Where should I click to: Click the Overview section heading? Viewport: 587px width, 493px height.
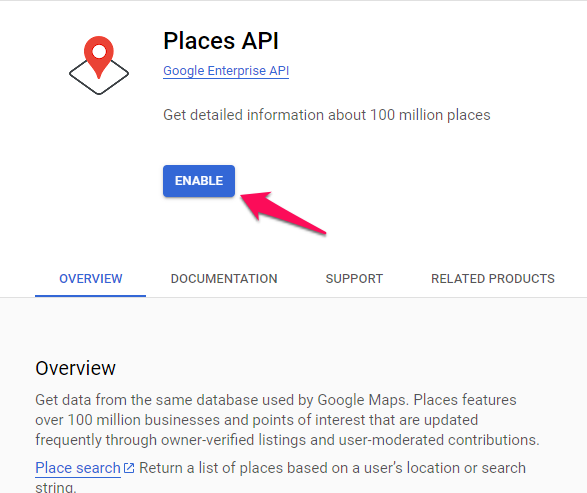coord(75,368)
